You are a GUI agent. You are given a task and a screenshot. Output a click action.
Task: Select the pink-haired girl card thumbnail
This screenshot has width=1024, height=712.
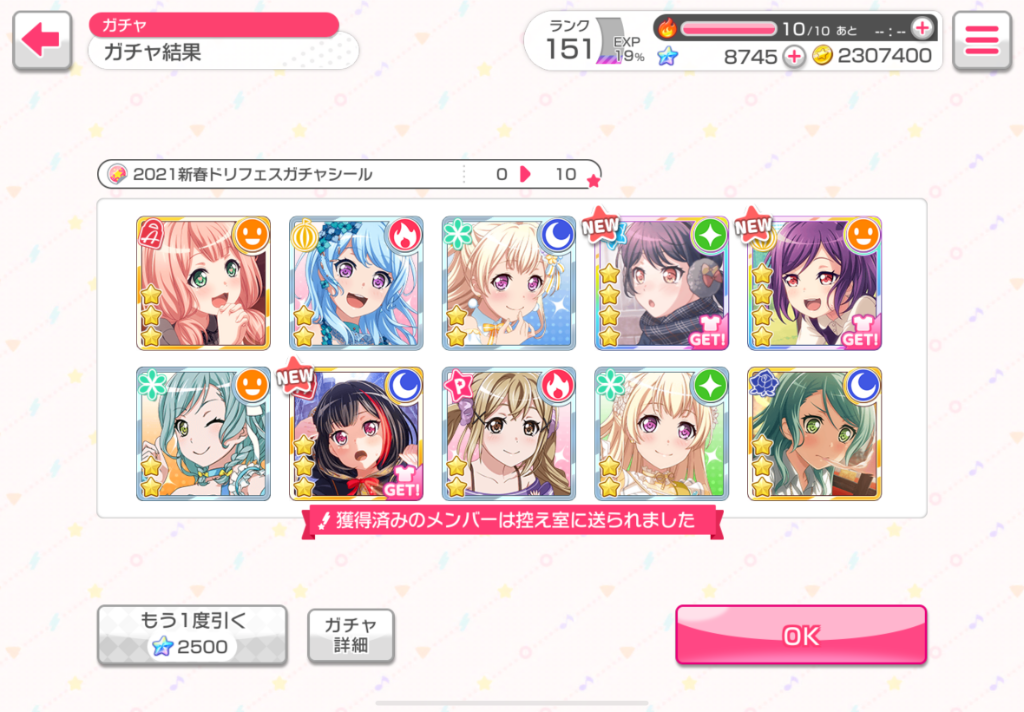pyautogui.click(x=203, y=283)
